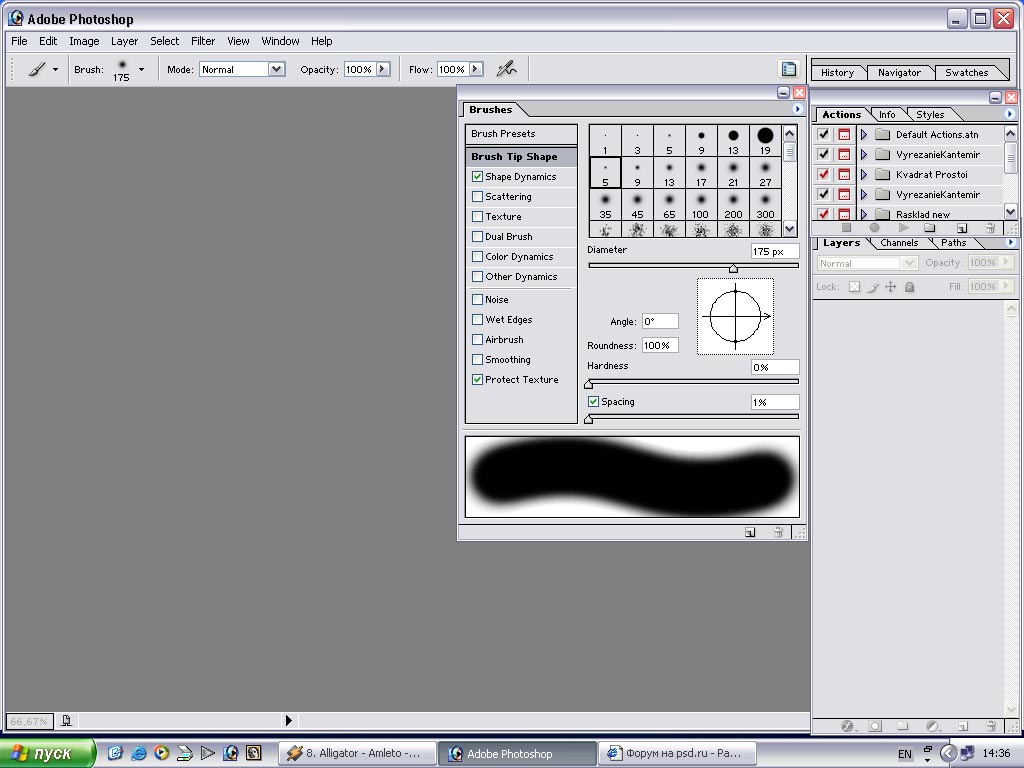This screenshot has height=768, width=1024.
Task: Open the Actions panel flyout menu
Action: (x=1010, y=114)
